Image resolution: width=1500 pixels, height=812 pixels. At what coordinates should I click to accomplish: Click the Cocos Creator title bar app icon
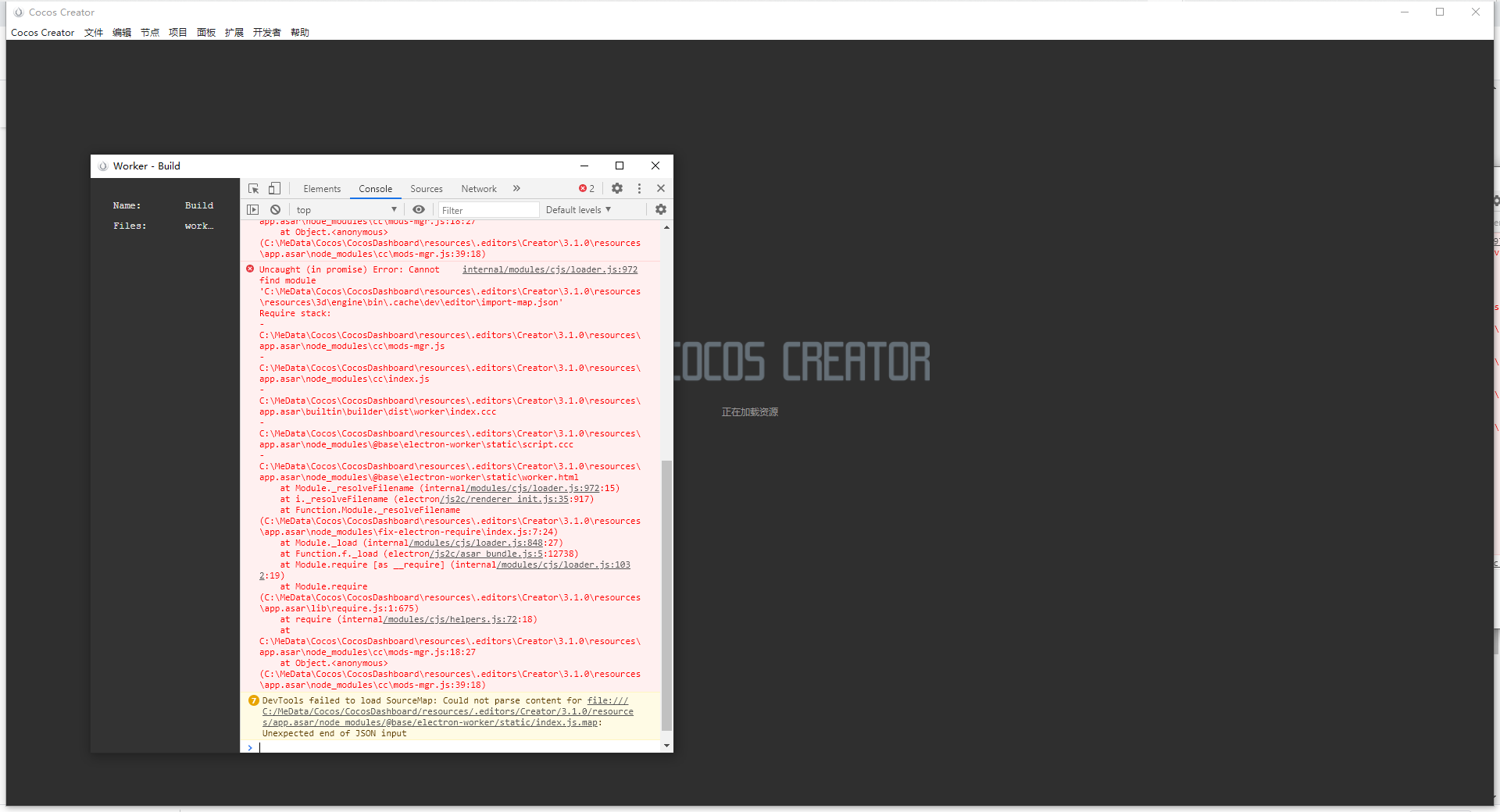[19, 12]
